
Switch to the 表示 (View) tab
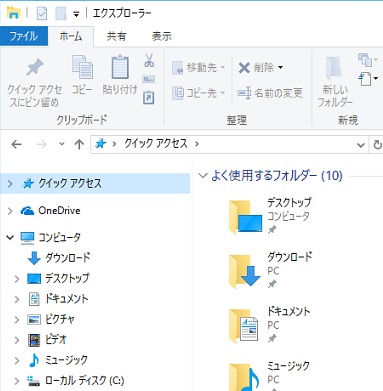162,36
